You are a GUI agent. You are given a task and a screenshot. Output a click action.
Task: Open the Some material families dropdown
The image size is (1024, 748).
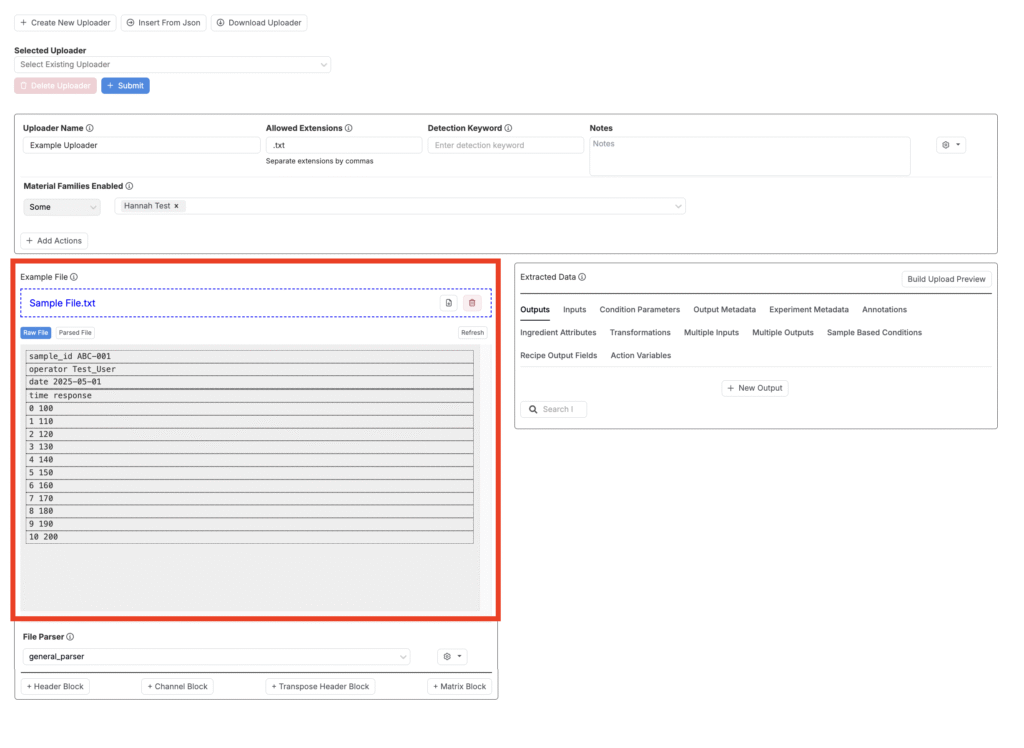[62, 207]
